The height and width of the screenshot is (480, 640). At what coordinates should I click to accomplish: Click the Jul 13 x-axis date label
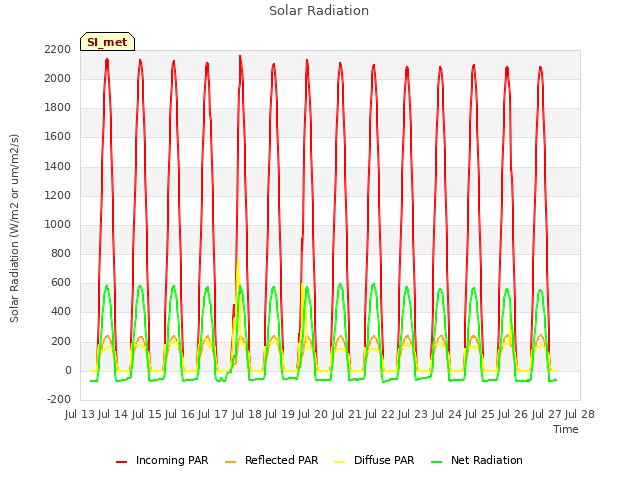[80, 414]
